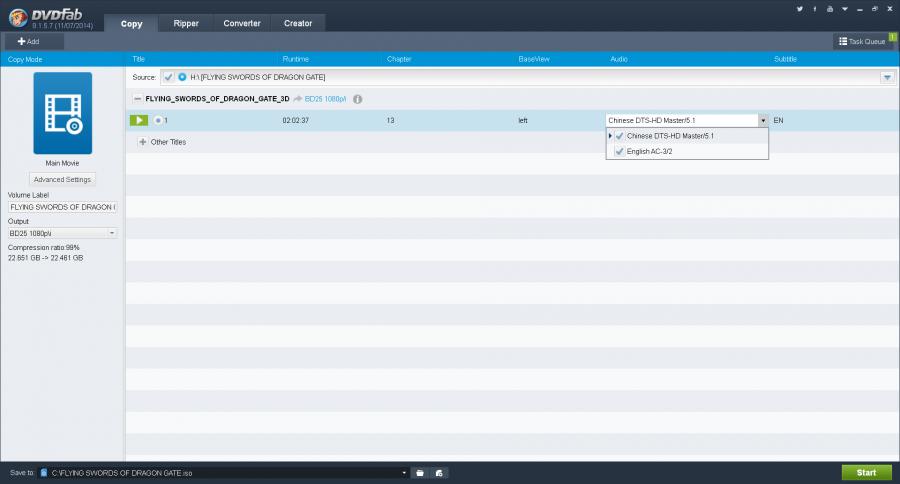Show disc info via the info icon
This screenshot has width=900, height=484.
point(358,99)
